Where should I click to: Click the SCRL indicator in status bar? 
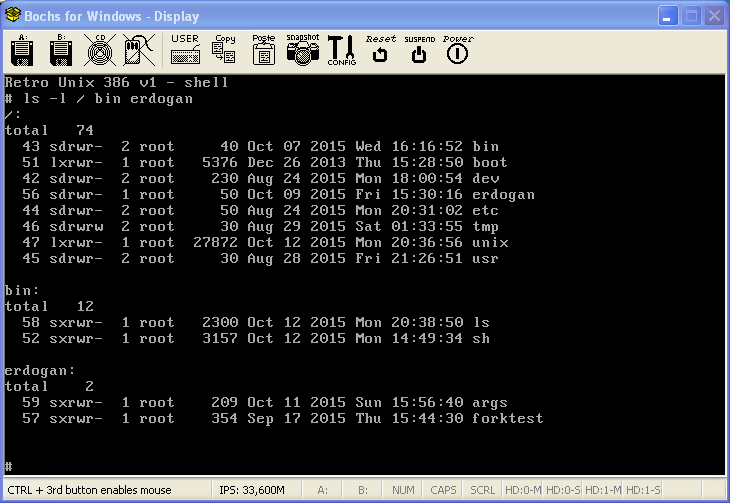[482, 490]
